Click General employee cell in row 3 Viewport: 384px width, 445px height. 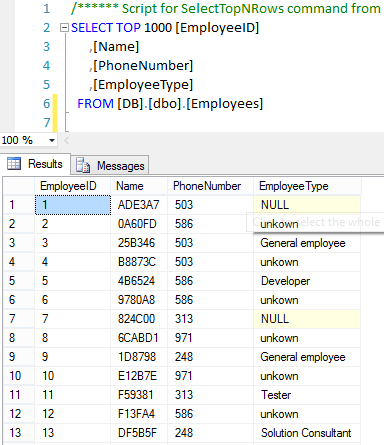coord(307,243)
